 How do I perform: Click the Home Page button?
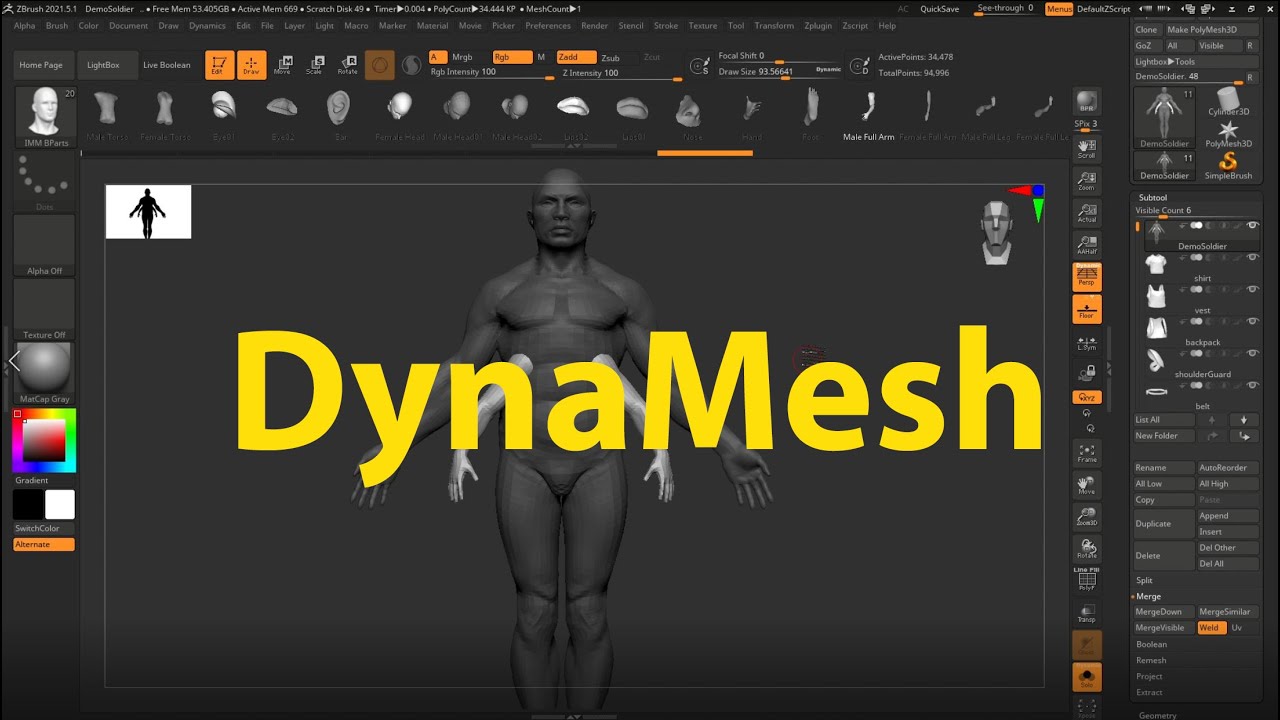click(x=41, y=65)
